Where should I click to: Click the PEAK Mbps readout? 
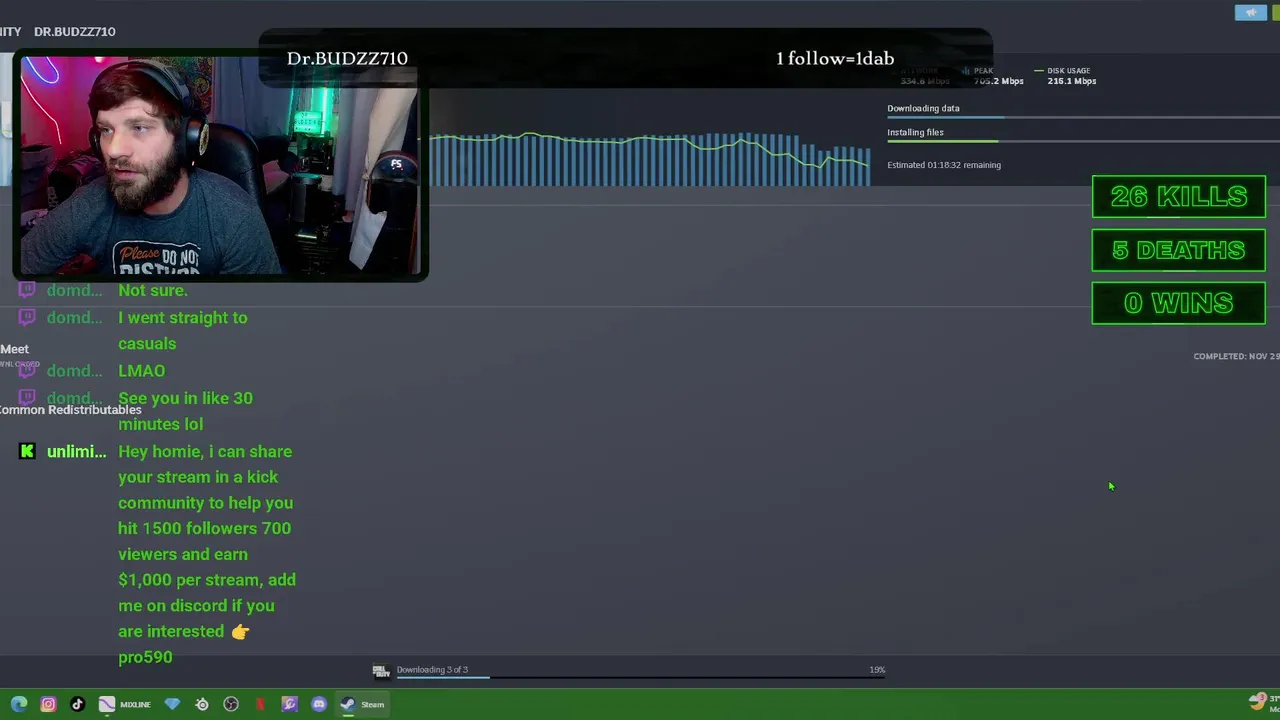click(991, 76)
